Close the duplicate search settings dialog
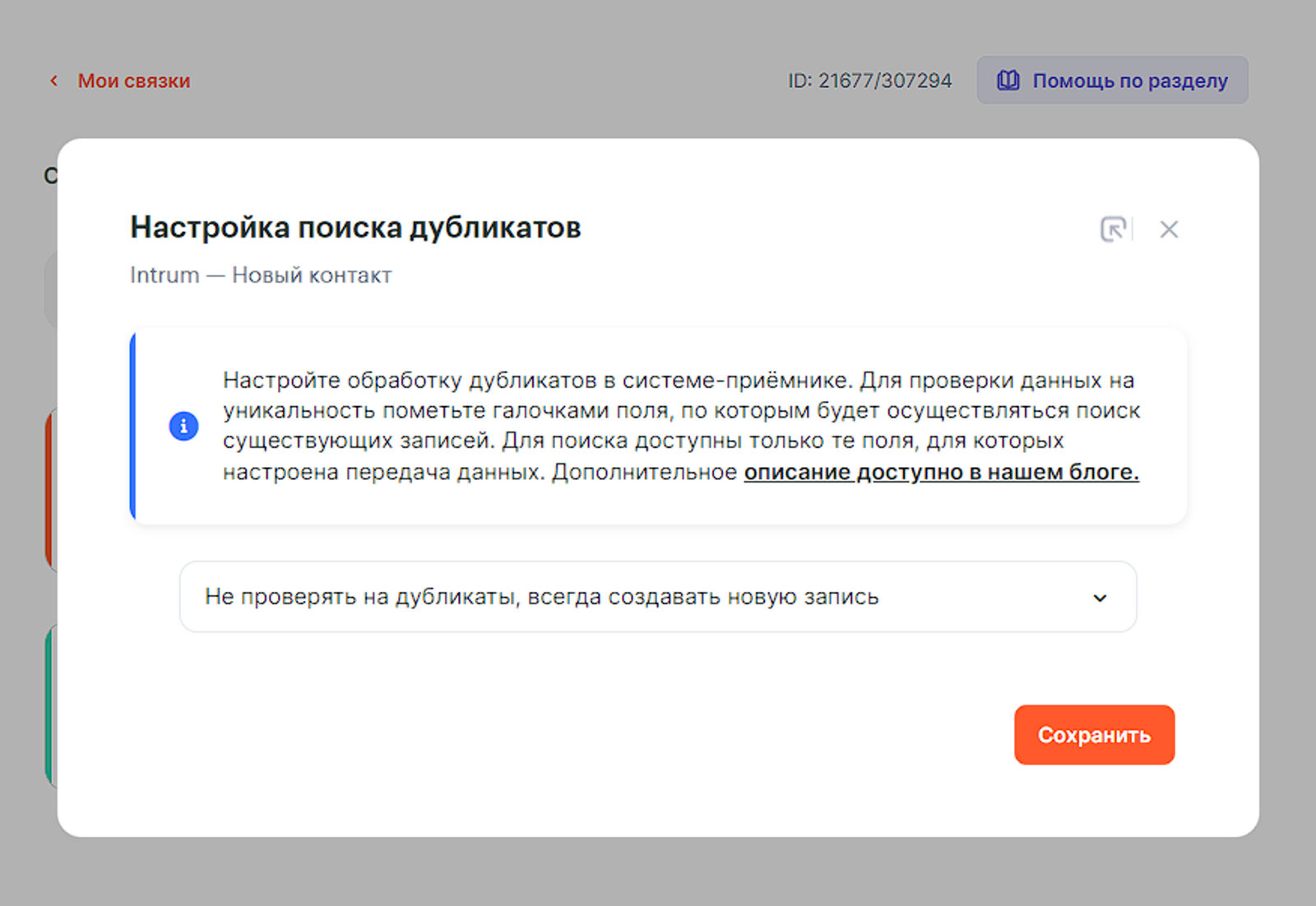The width and height of the screenshot is (1316, 906). [1169, 229]
